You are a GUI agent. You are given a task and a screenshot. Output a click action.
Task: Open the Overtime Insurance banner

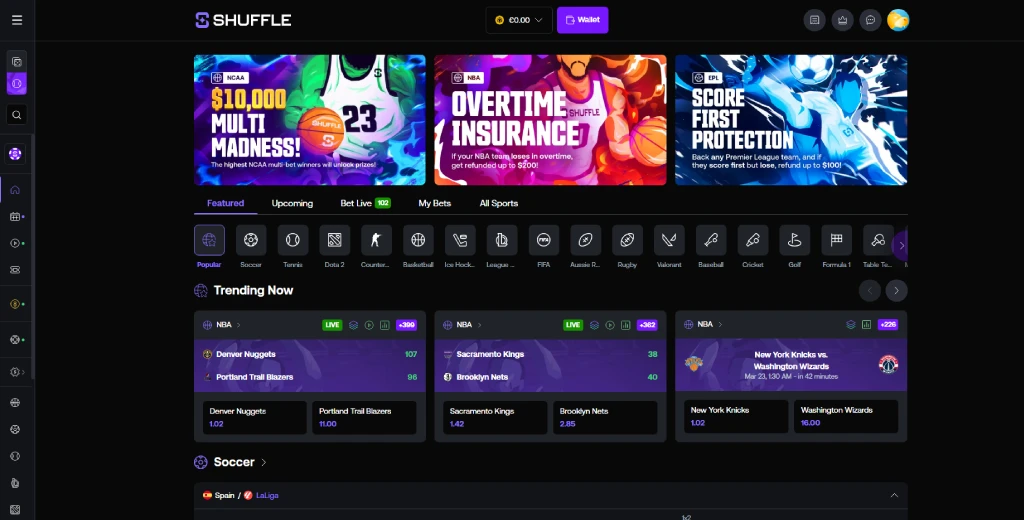point(551,120)
